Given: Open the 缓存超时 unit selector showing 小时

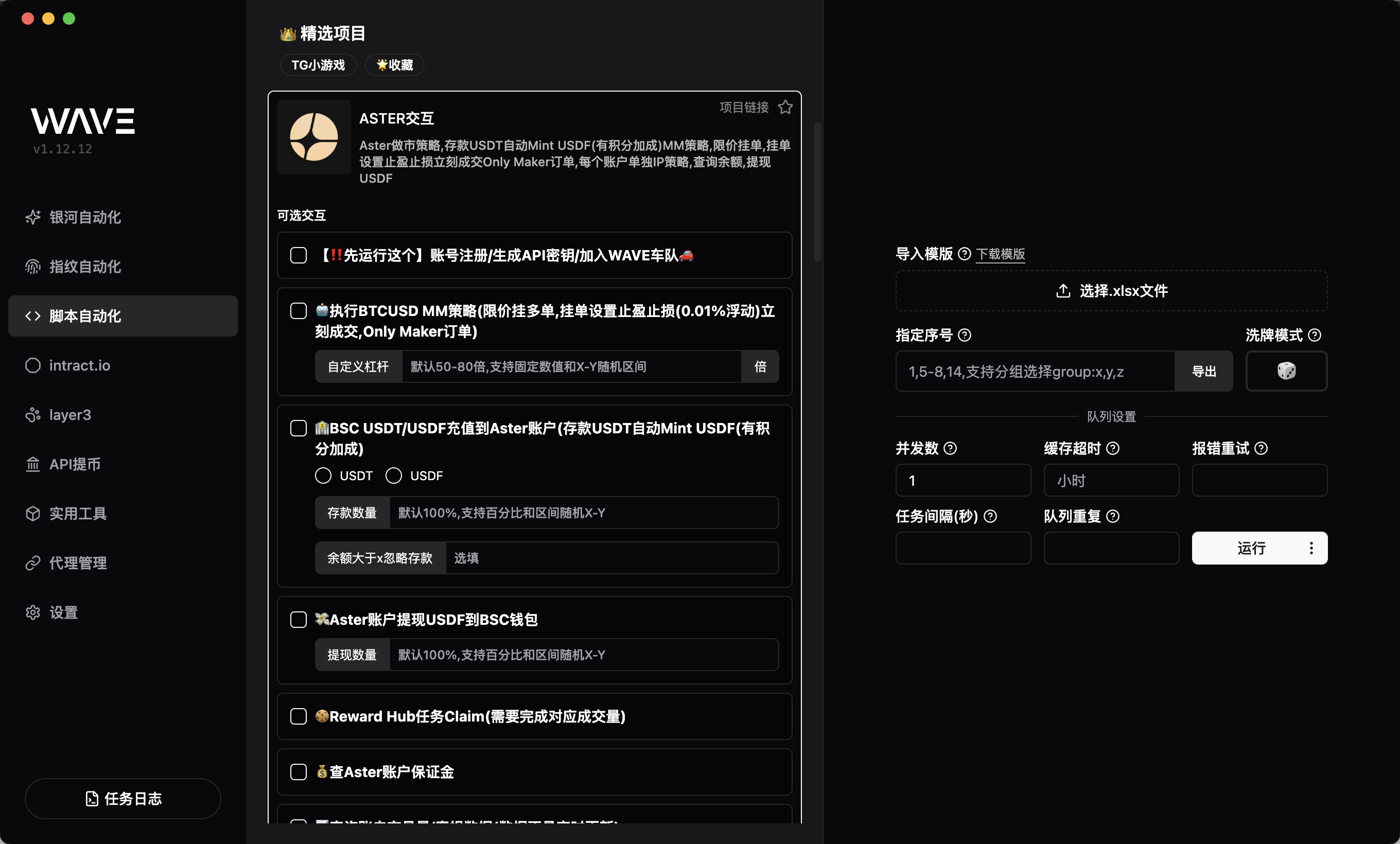Looking at the screenshot, I should (1111, 480).
